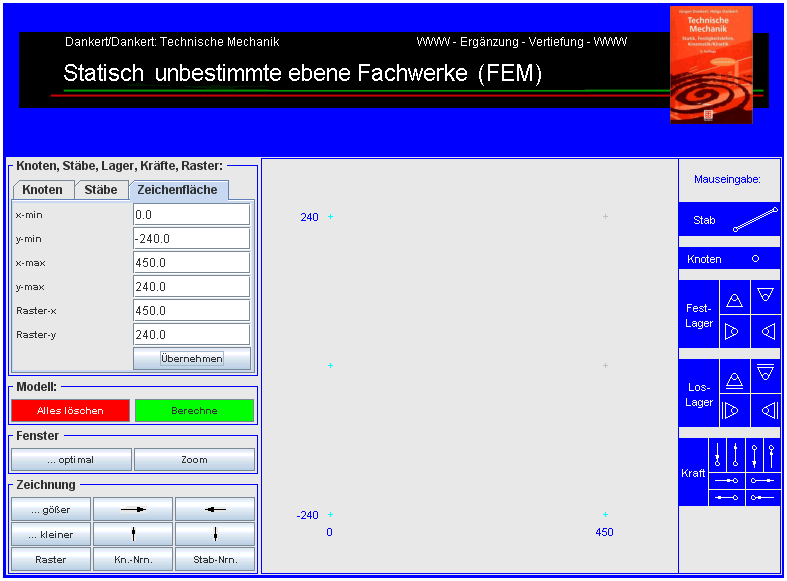Choose the downward-pointing Fest-Lager triangle
Screen dimensions: 787x581
pos(765,295)
